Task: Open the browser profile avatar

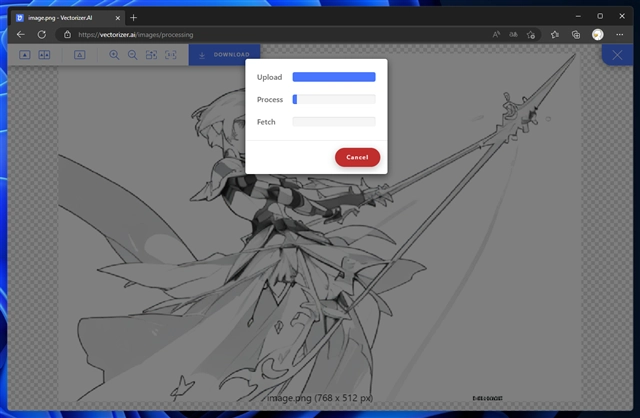Action: click(597, 34)
